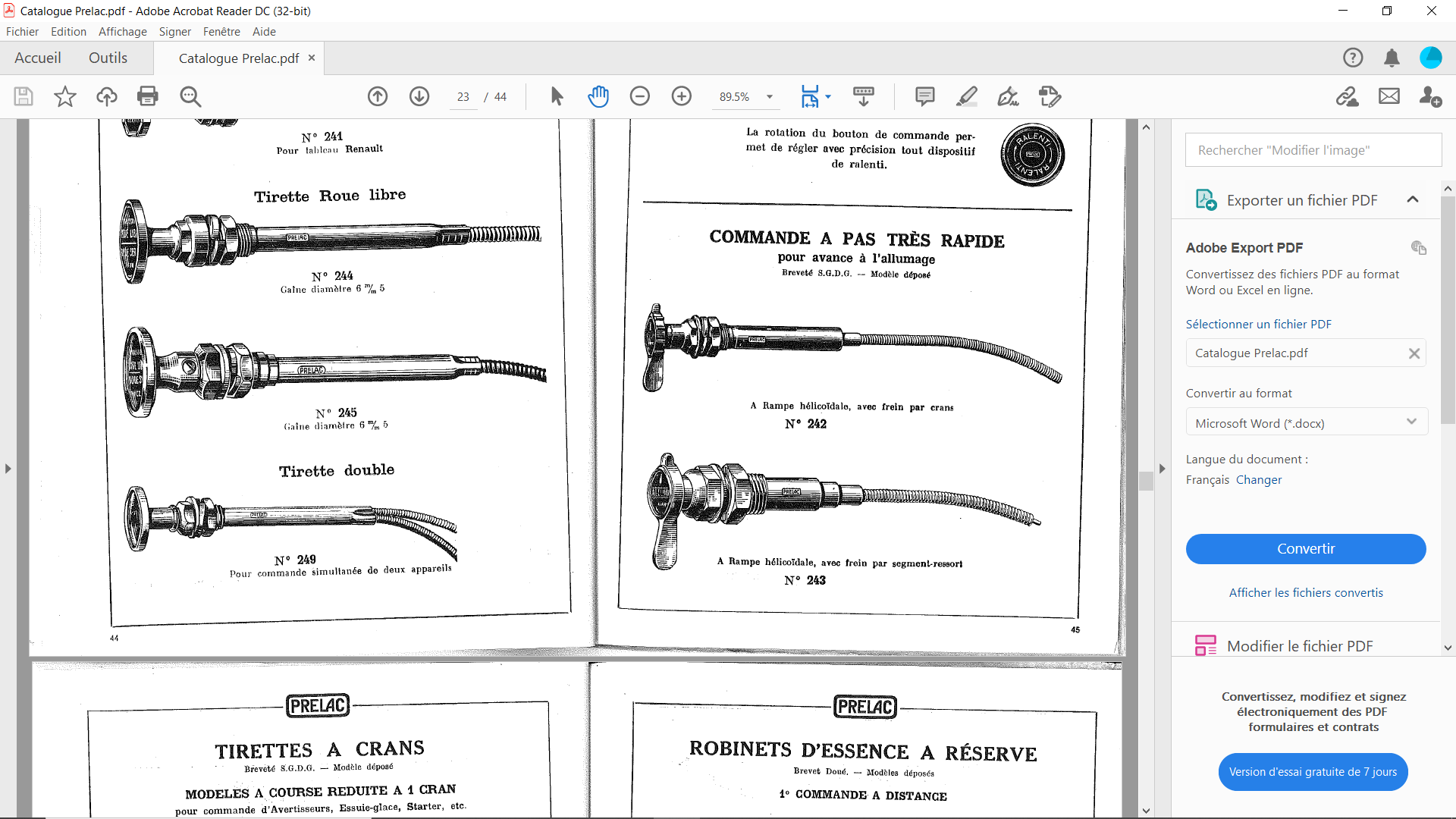Open Microsoft Word format dropdown
This screenshot has width=1456, height=819.
(1306, 422)
